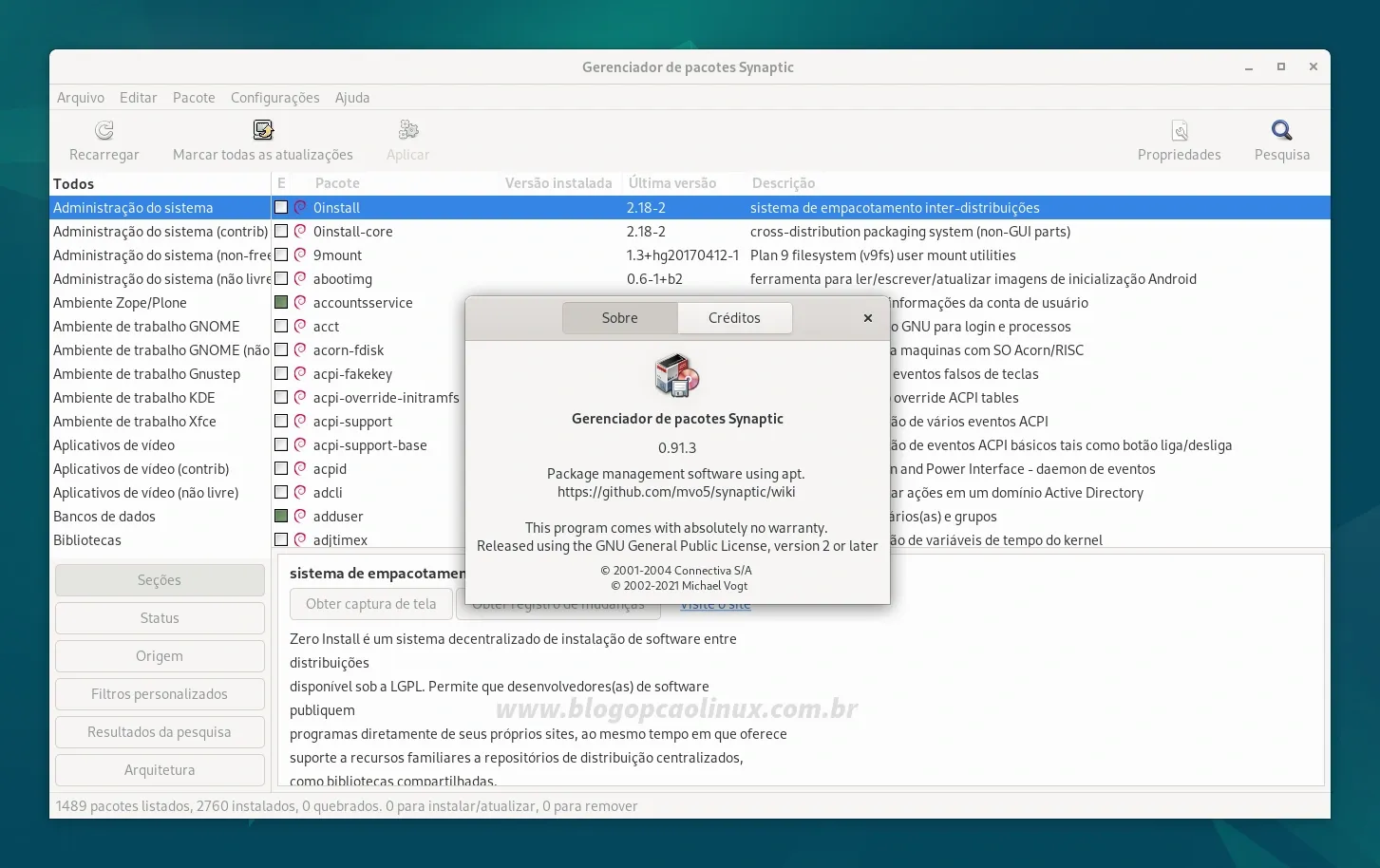Image resolution: width=1380 pixels, height=868 pixels.
Task: Click Debian swirl icon beside adcli
Action: point(300,492)
